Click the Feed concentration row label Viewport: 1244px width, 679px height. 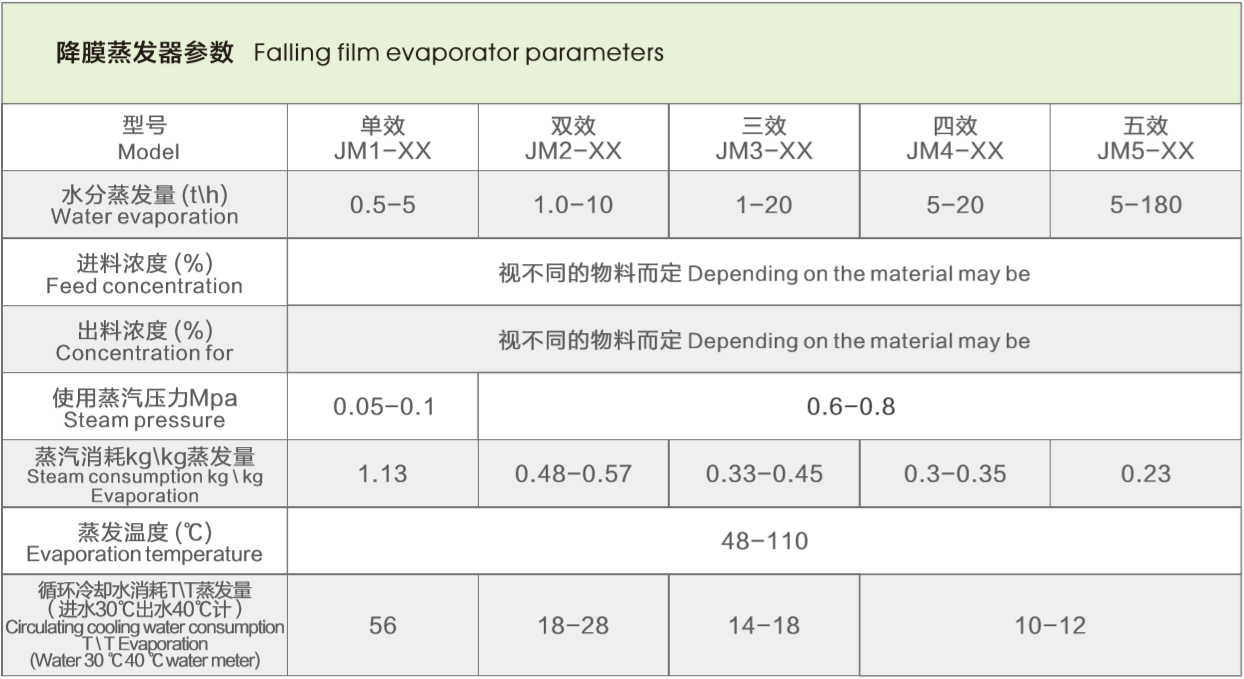pyautogui.click(x=145, y=273)
